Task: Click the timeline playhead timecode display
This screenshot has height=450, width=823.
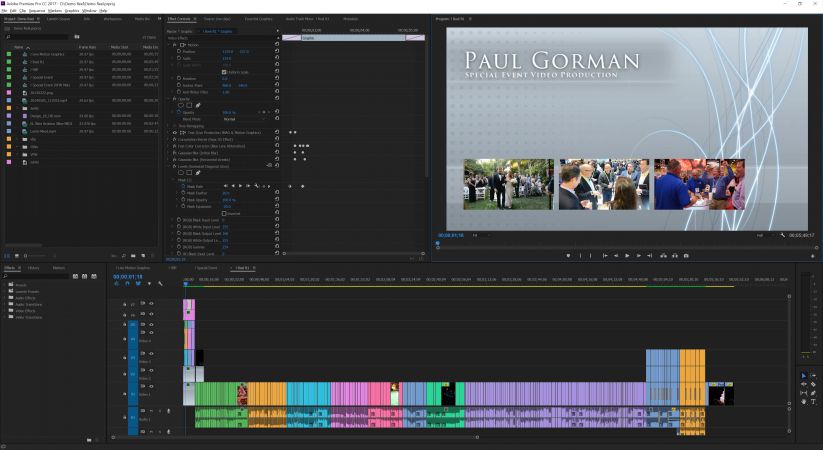Action: point(130,276)
